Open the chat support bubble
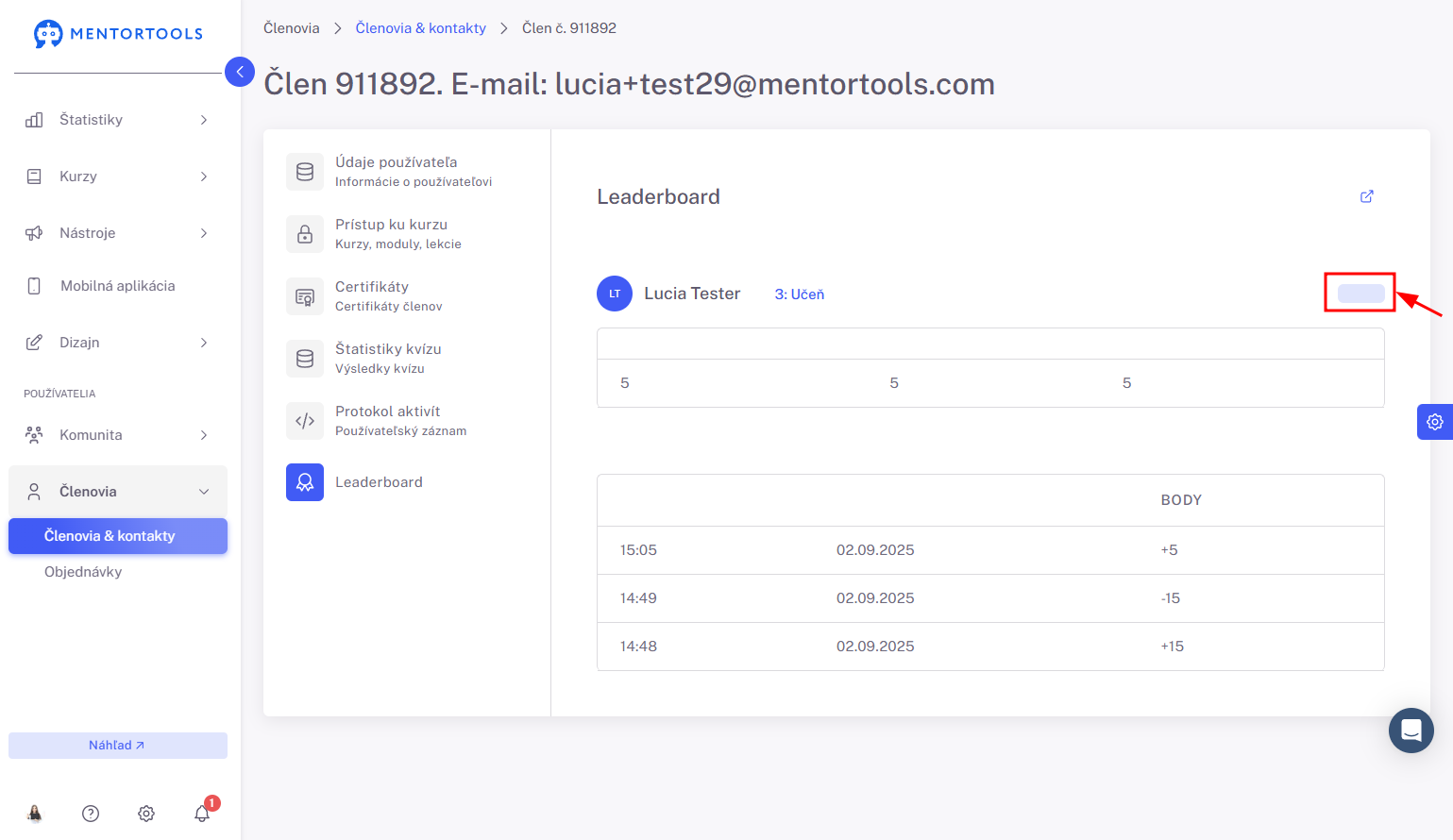This screenshot has width=1453, height=840. click(x=1411, y=731)
